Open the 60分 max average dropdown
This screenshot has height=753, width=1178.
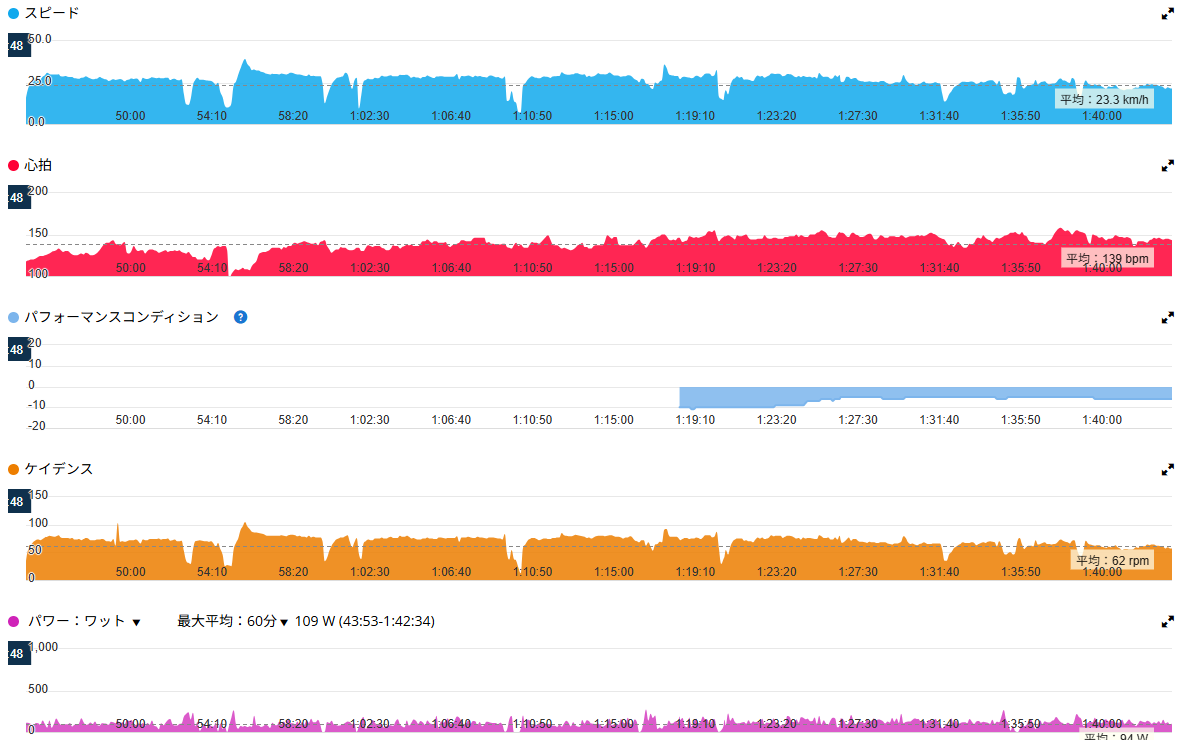[x=268, y=621]
